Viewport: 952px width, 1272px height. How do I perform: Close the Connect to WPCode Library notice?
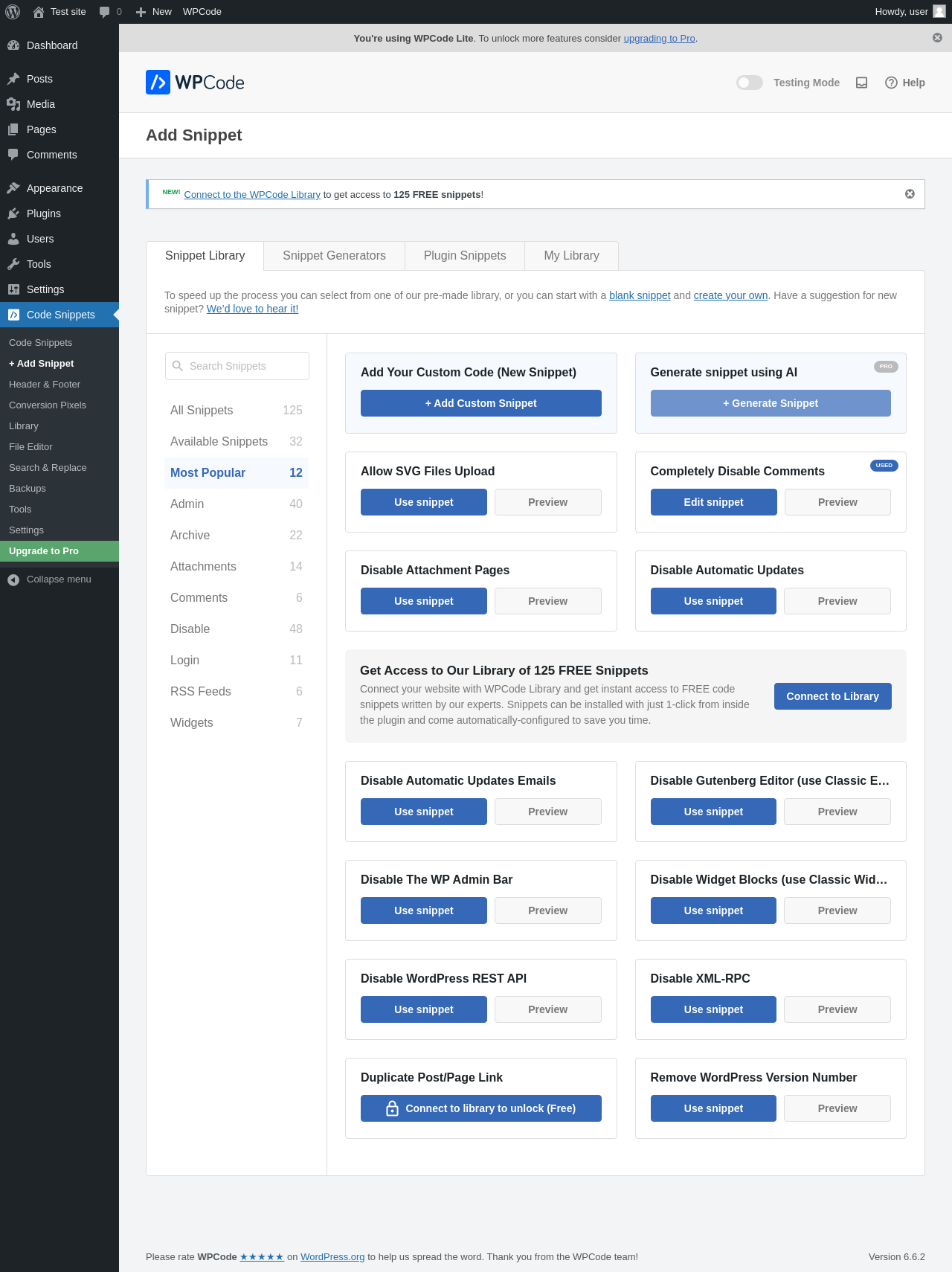pos(910,194)
